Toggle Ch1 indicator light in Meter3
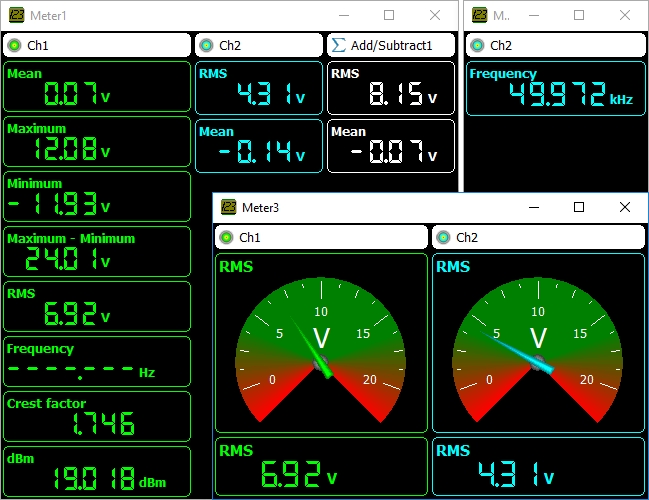 (x=226, y=237)
